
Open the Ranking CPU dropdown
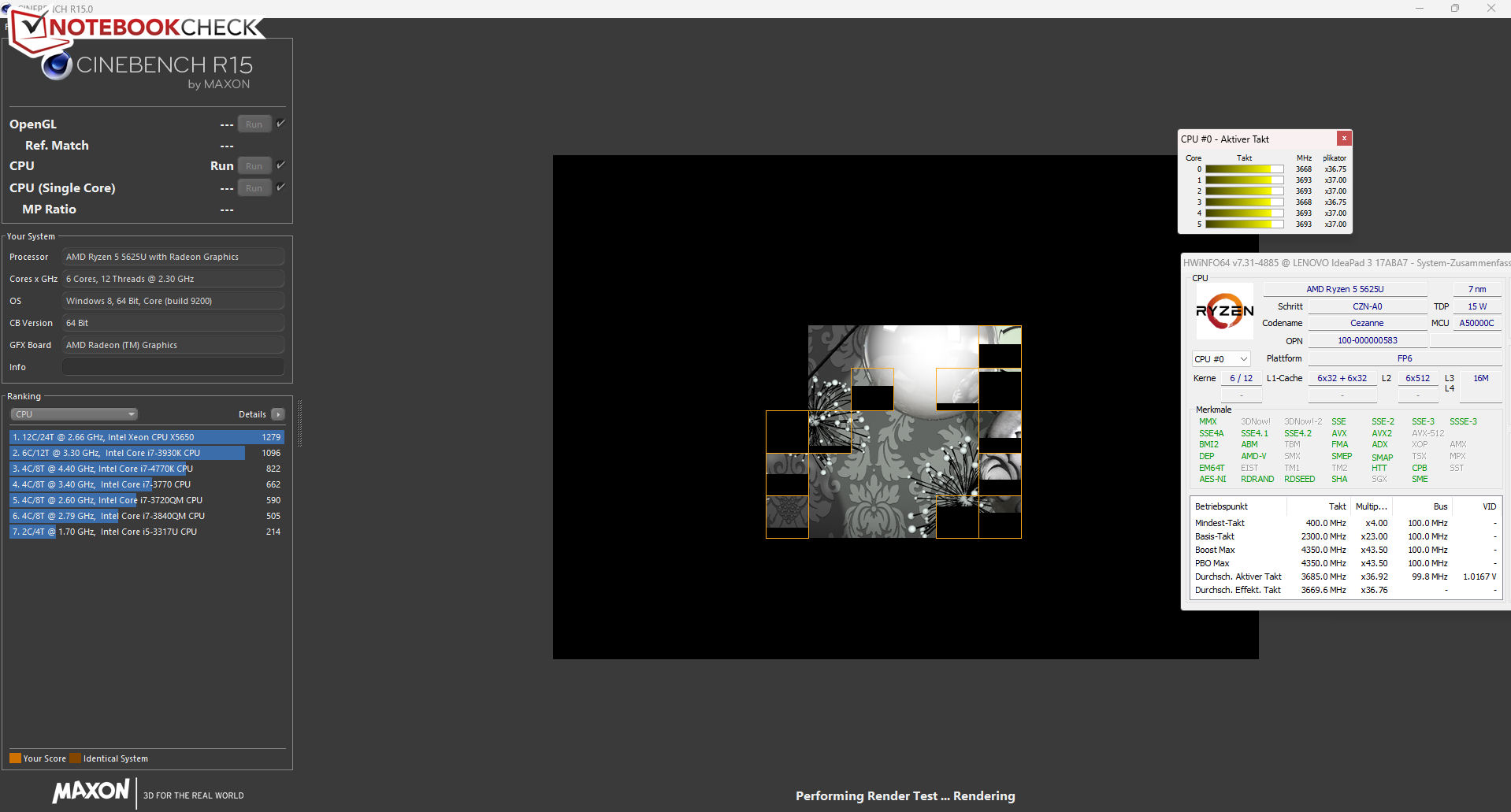click(74, 414)
